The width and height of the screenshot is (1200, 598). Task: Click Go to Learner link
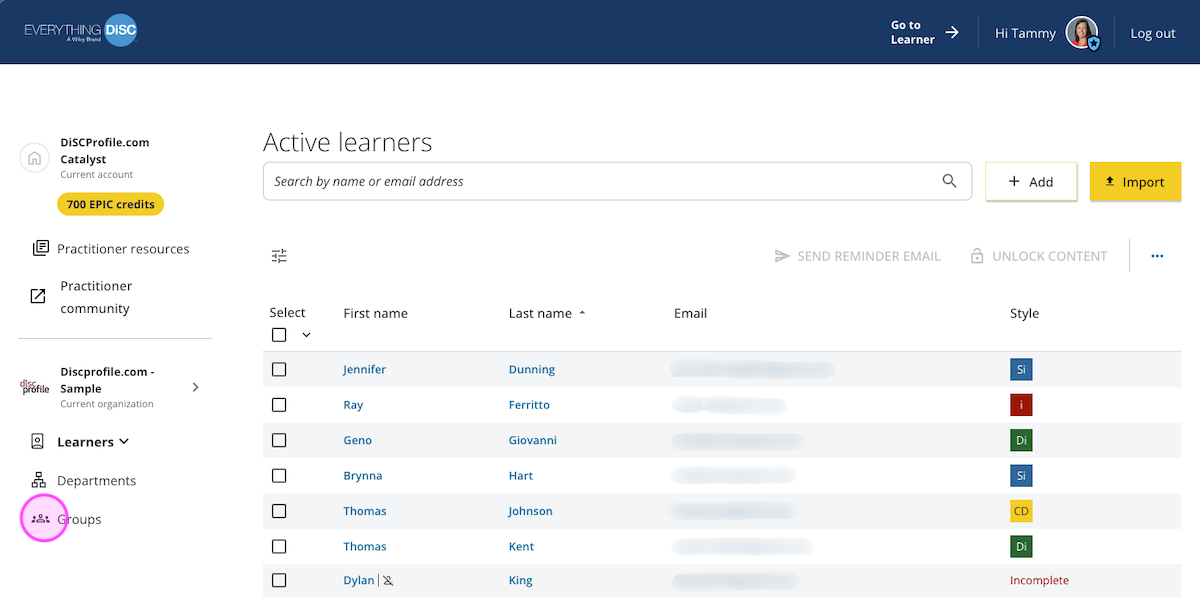pyautogui.click(x=925, y=32)
